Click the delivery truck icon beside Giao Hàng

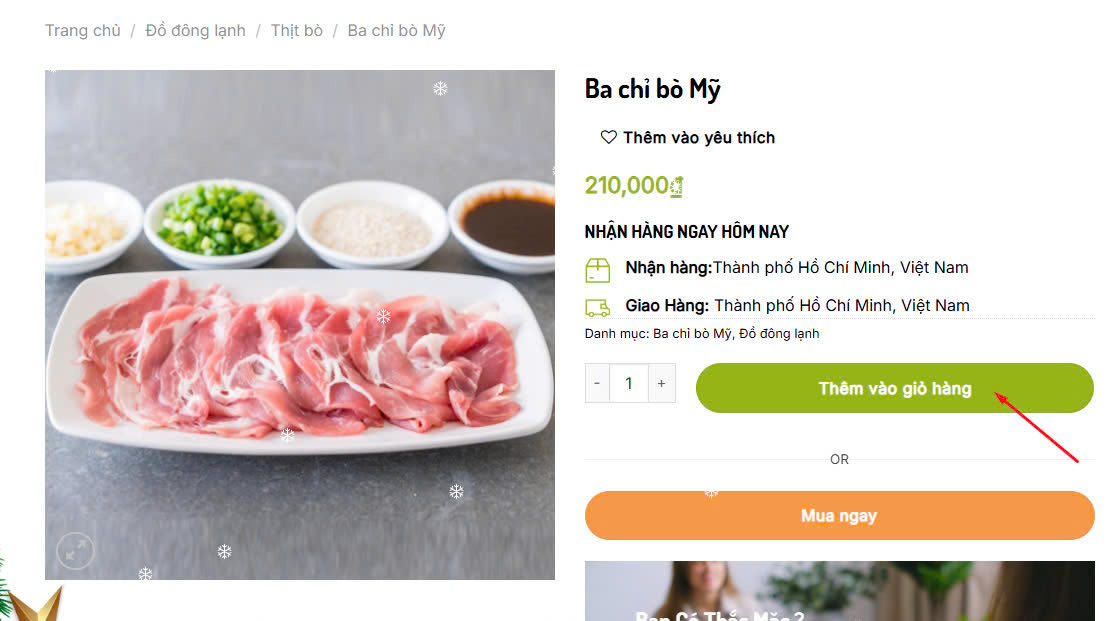pos(597,307)
